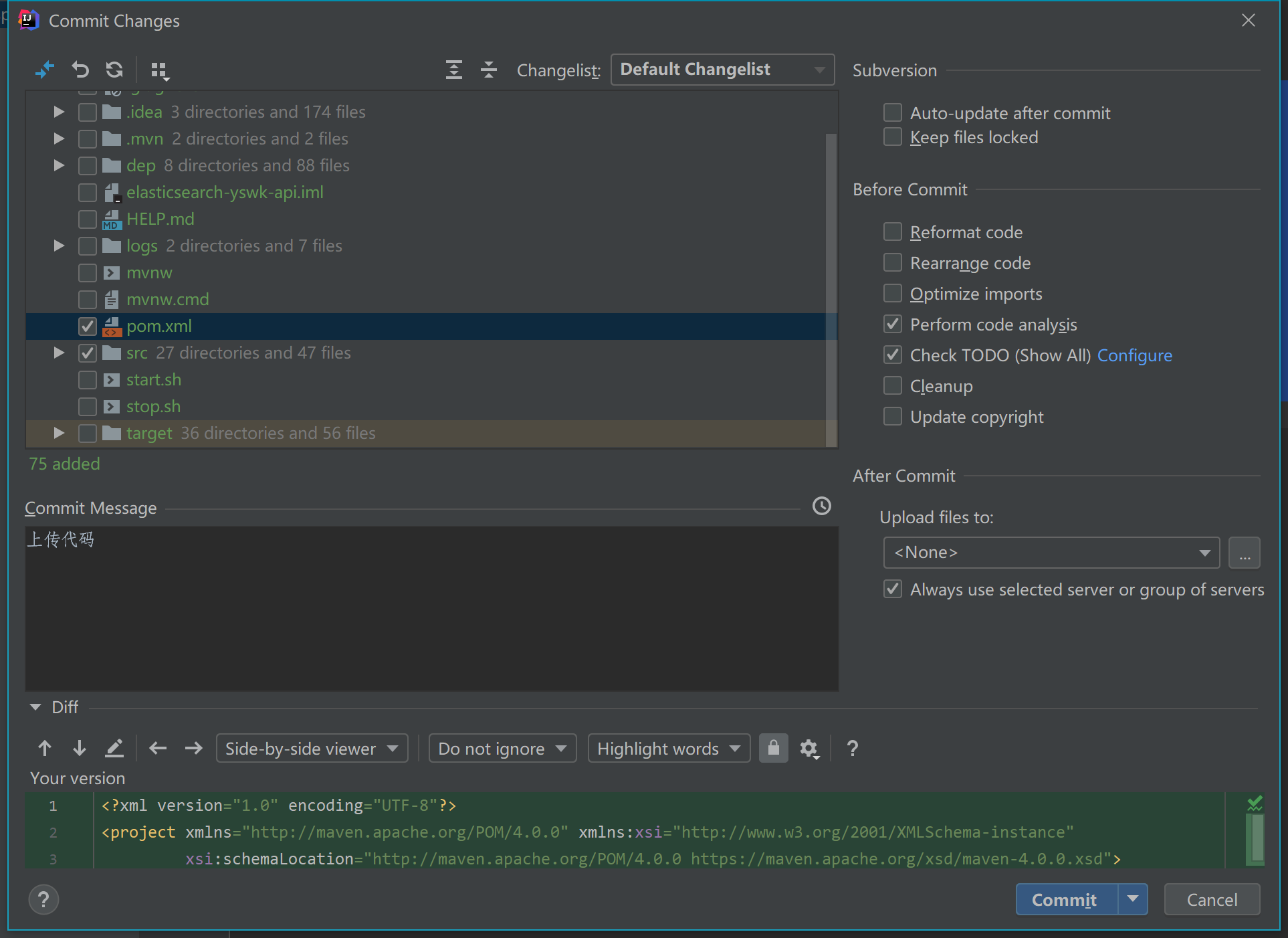
Task: Toggle the diff read-only lock icon
Action: [x=774, y=748]
